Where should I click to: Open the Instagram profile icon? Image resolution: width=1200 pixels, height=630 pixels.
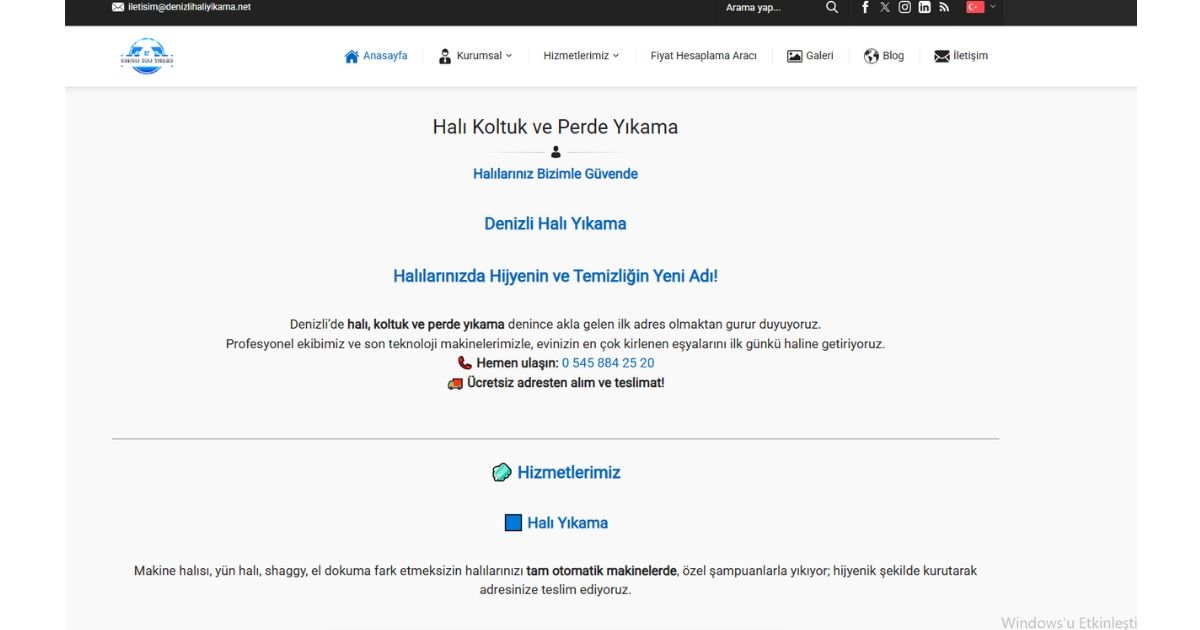point(904,7)
